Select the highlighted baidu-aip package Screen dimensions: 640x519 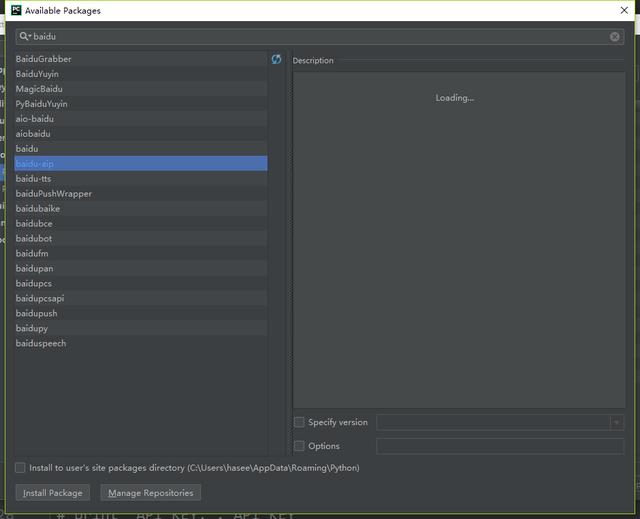[141, 164]
